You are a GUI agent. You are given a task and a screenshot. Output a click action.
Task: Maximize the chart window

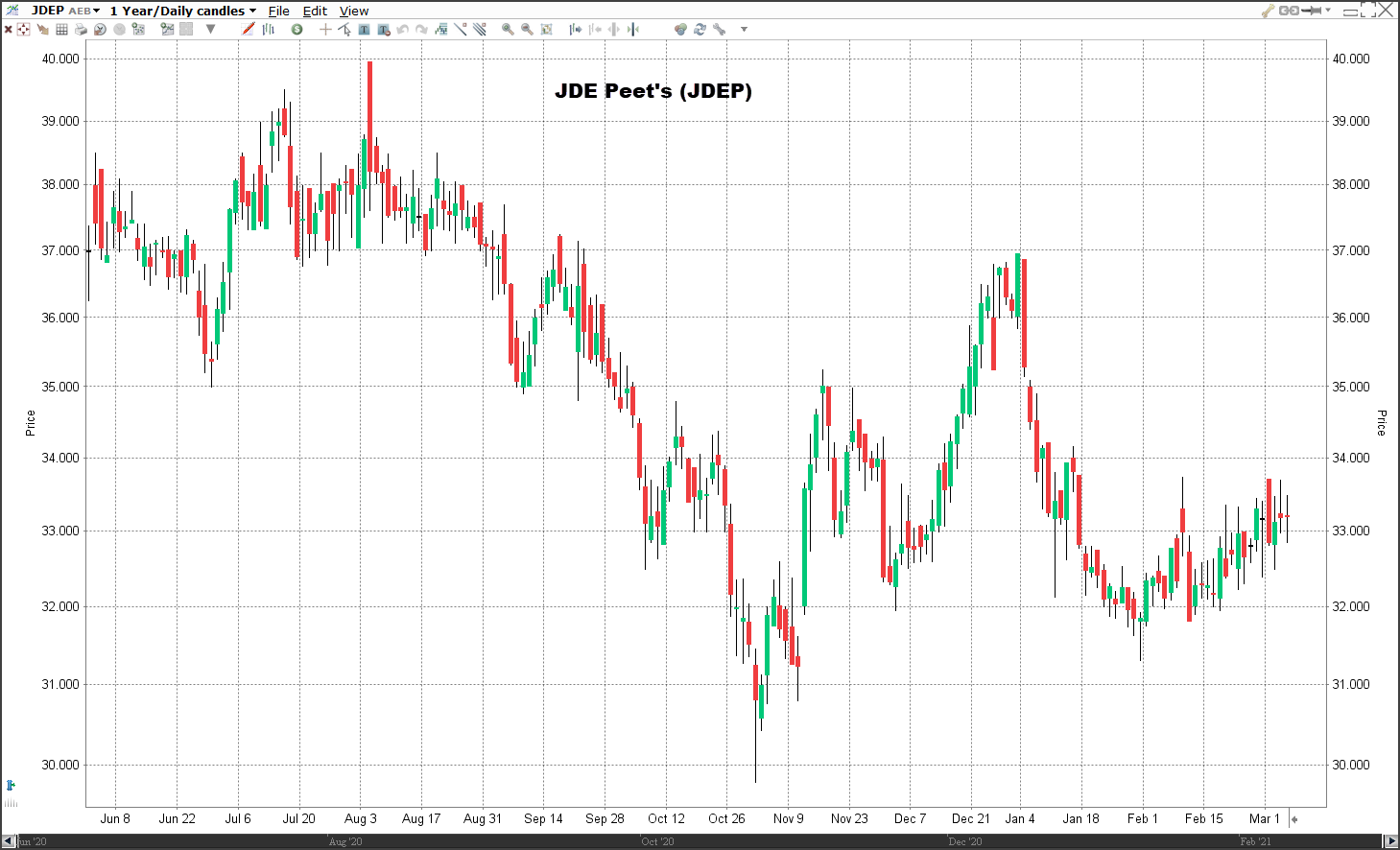pos(1369,11)
